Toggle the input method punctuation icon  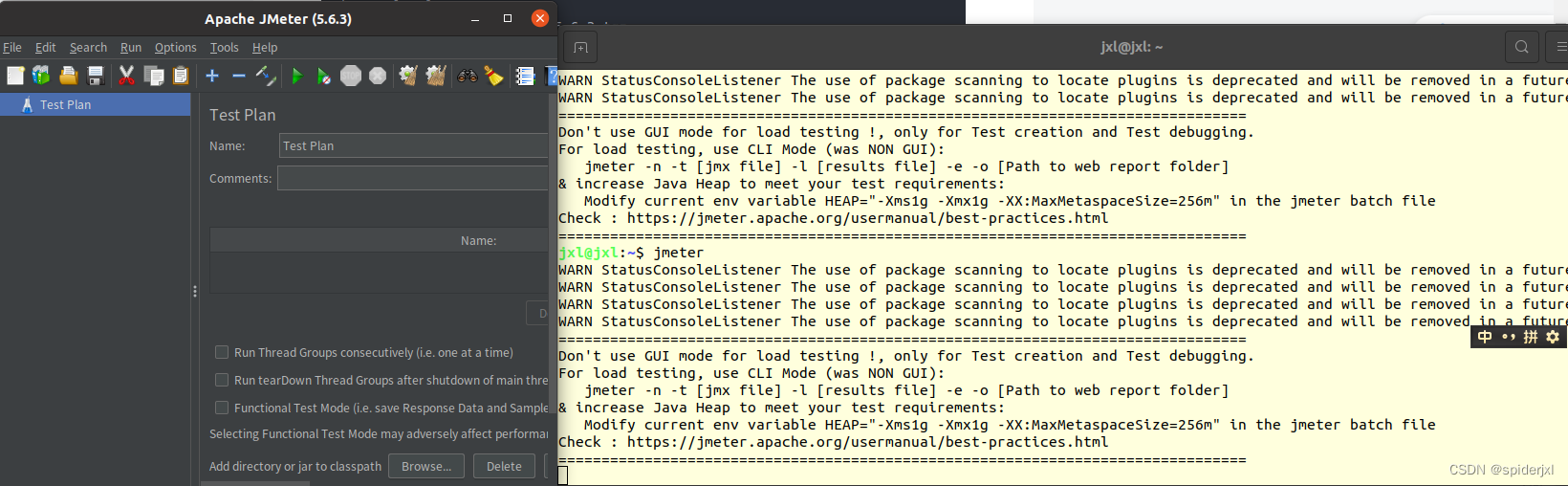coord(1508,337)
